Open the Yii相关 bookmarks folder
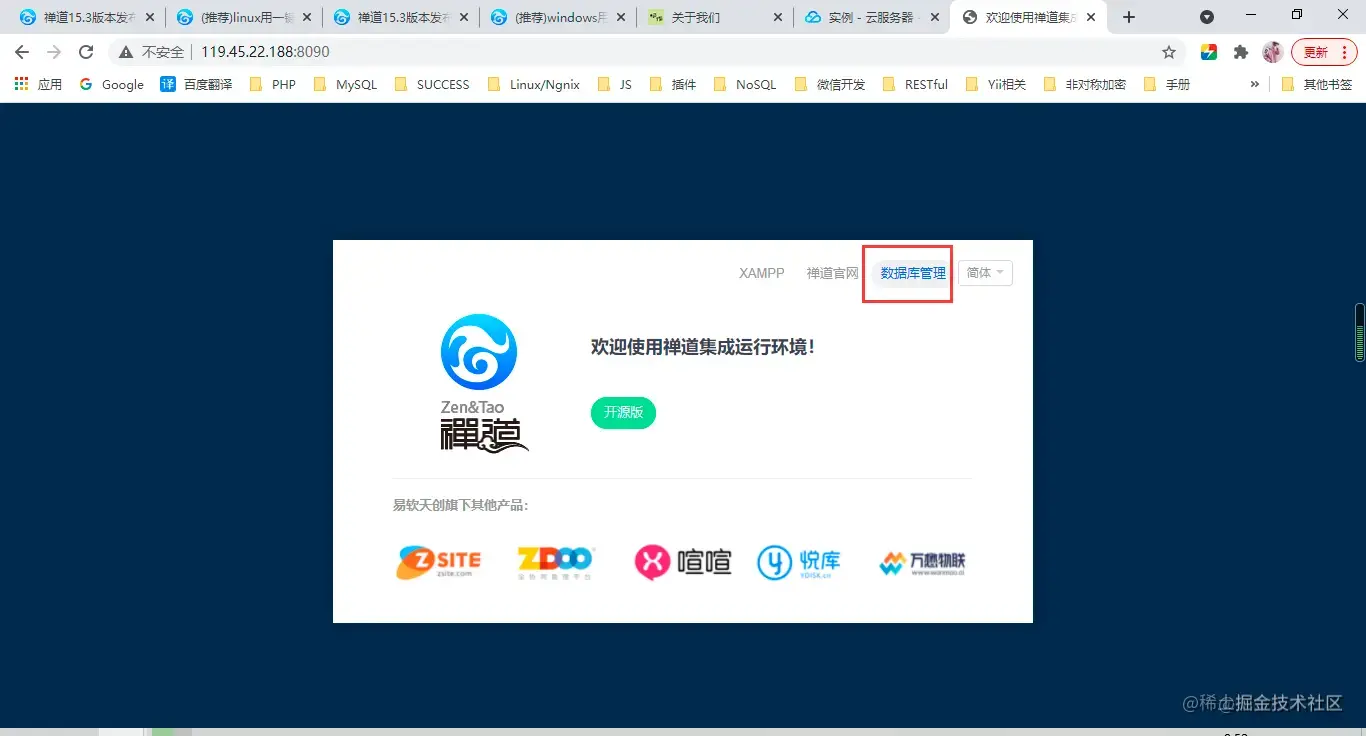The image size is (1366, 736). tap(996, 84)
